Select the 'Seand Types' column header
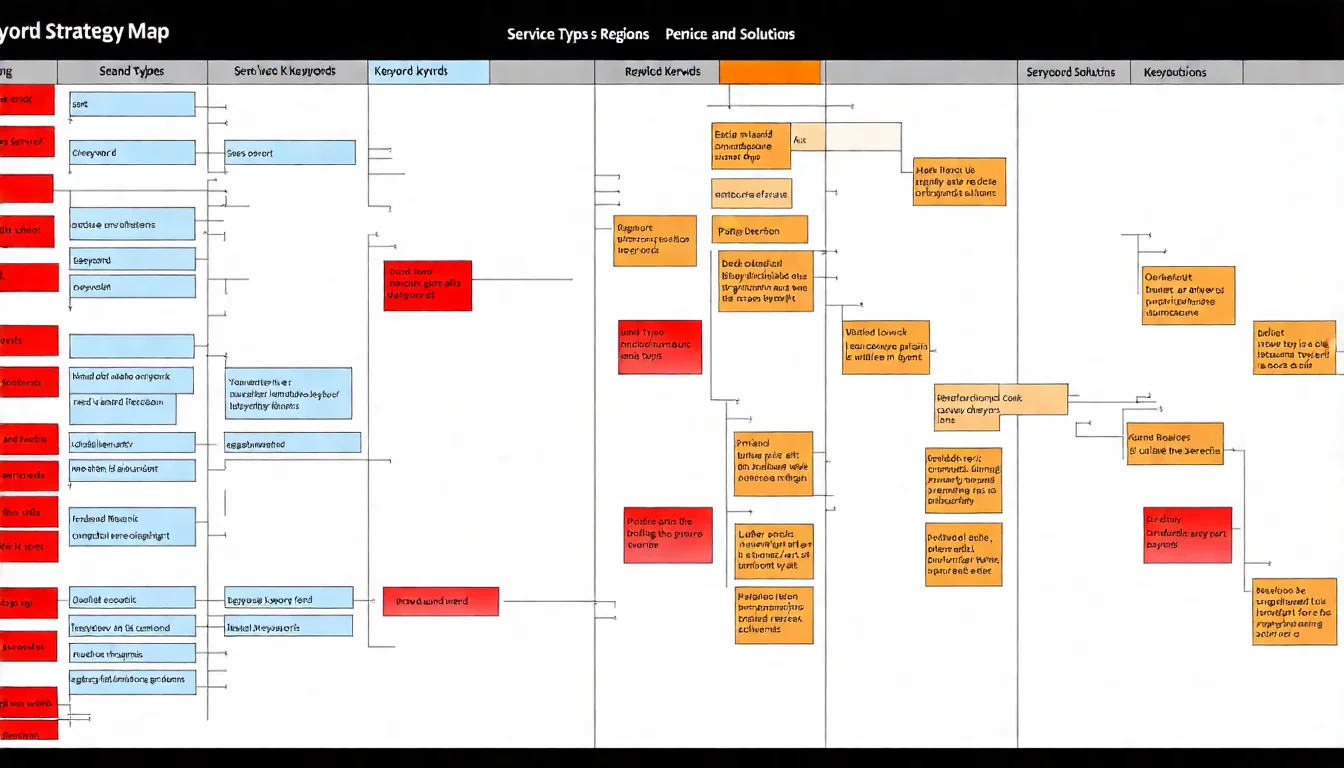Image resolution: width=1344 pixels, height=768 pixels. click(132, 72)
